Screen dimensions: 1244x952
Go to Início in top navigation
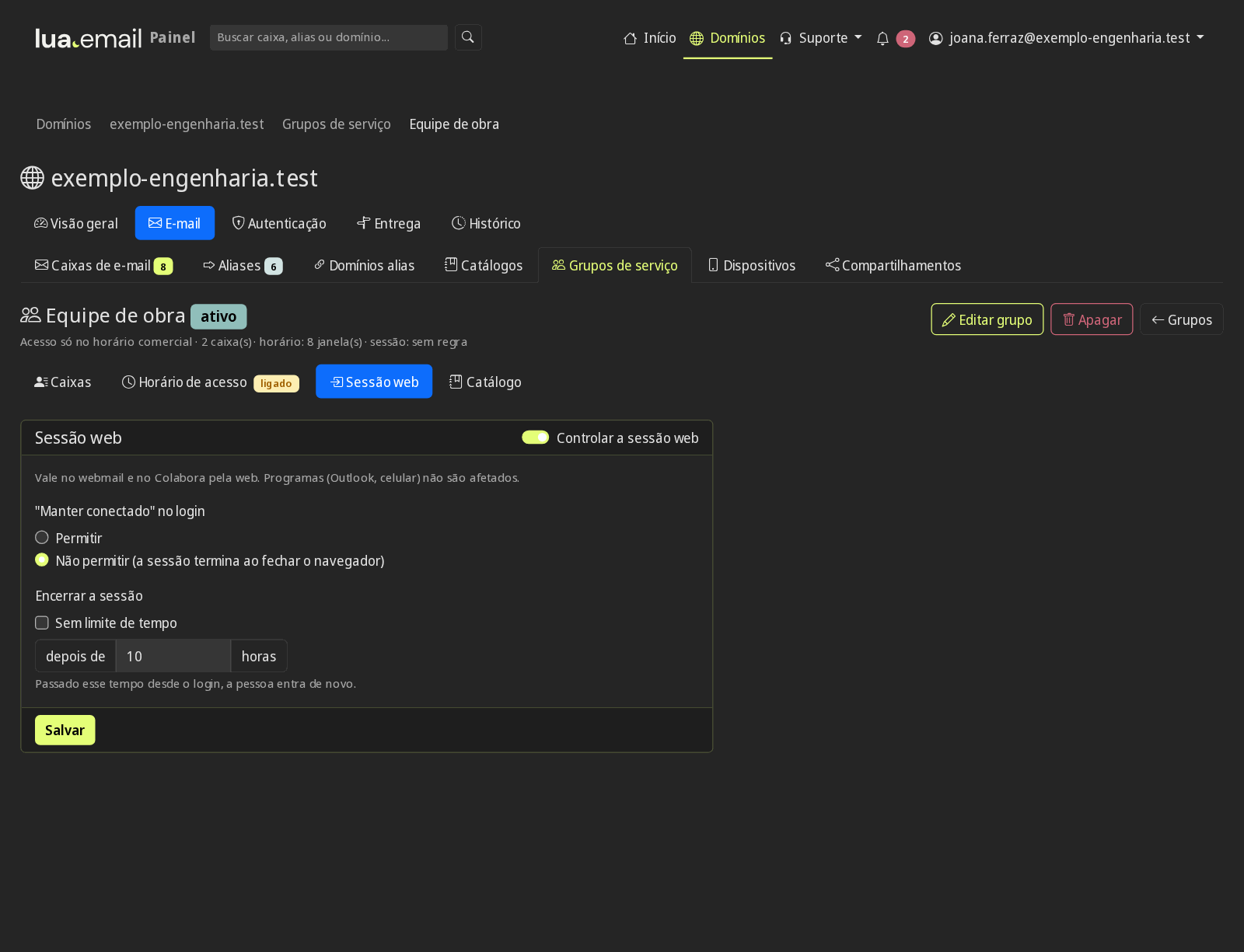(x=650, y=38)
